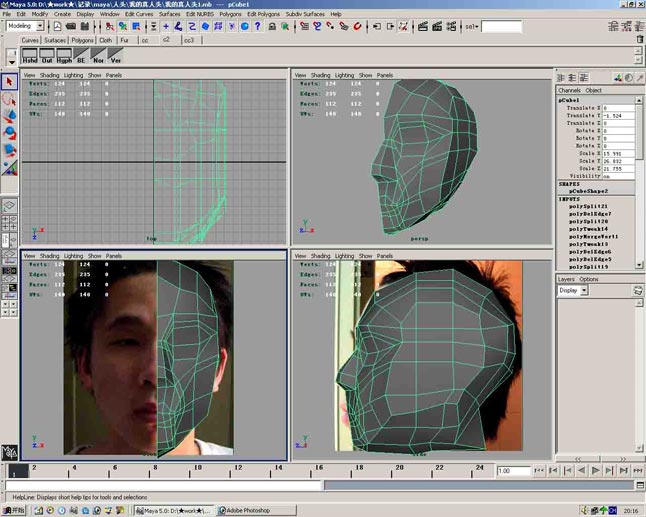Image resolution: width=646 pixels, height=517 pixels.
Task: Click the Scale X value field
Action: point(618,154)
